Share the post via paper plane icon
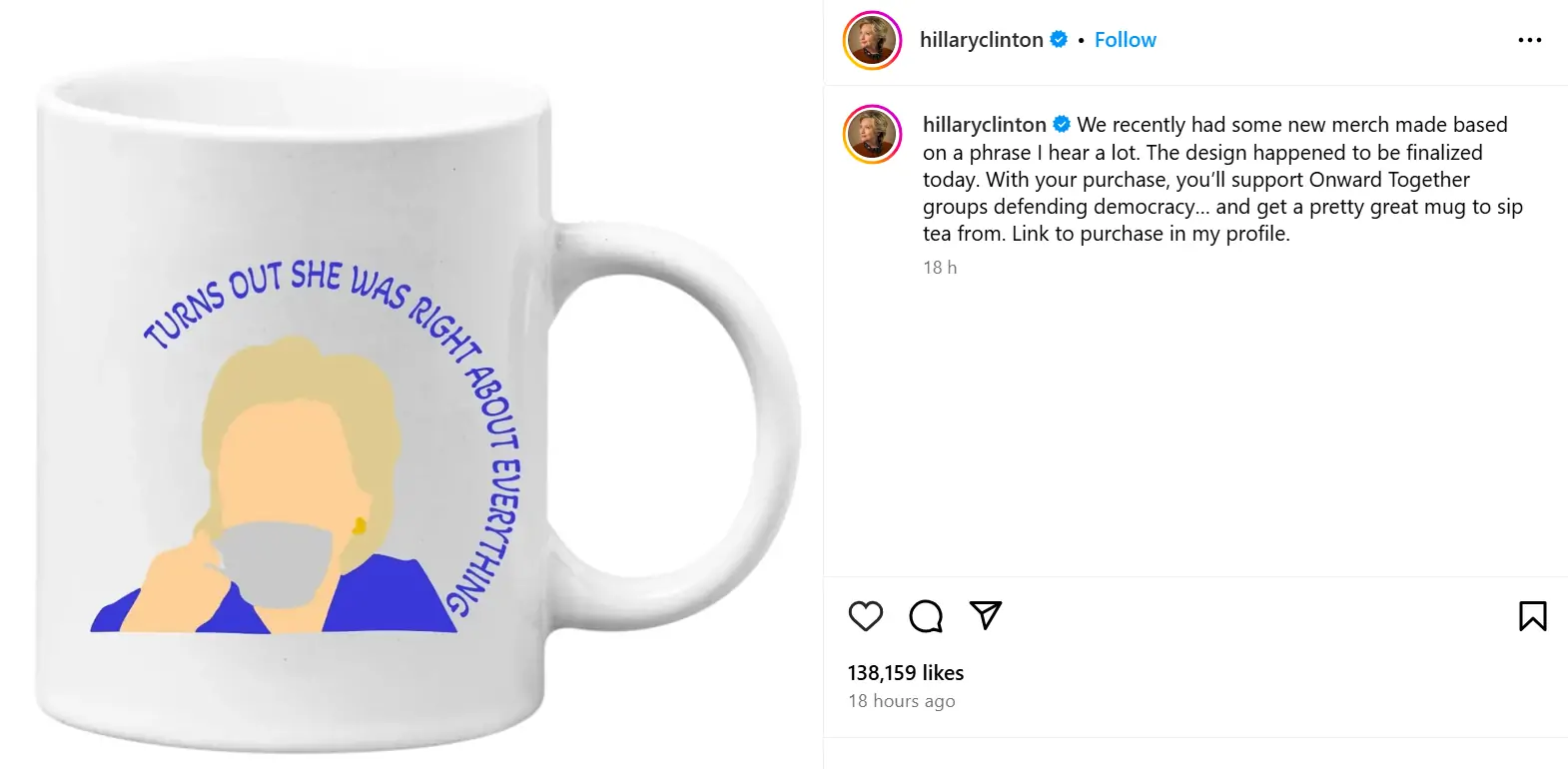1568x769 pixels. 986,615
